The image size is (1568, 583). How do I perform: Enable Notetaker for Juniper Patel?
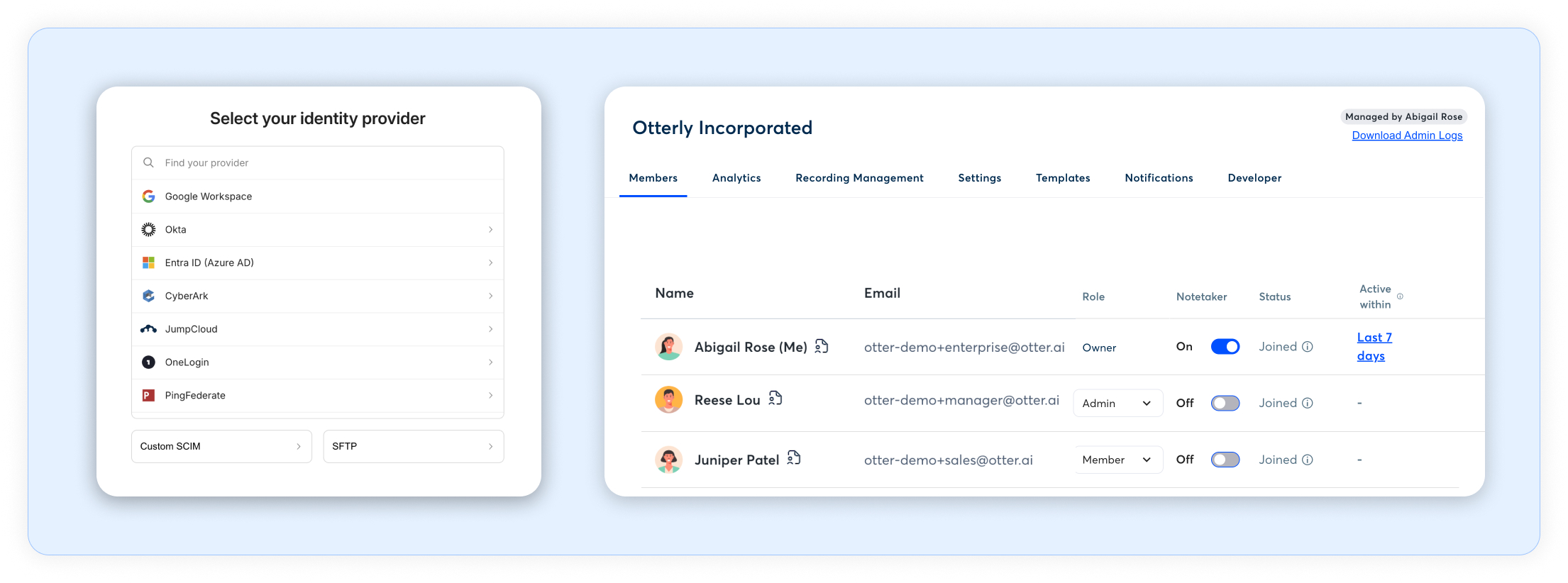[1225, 460]
